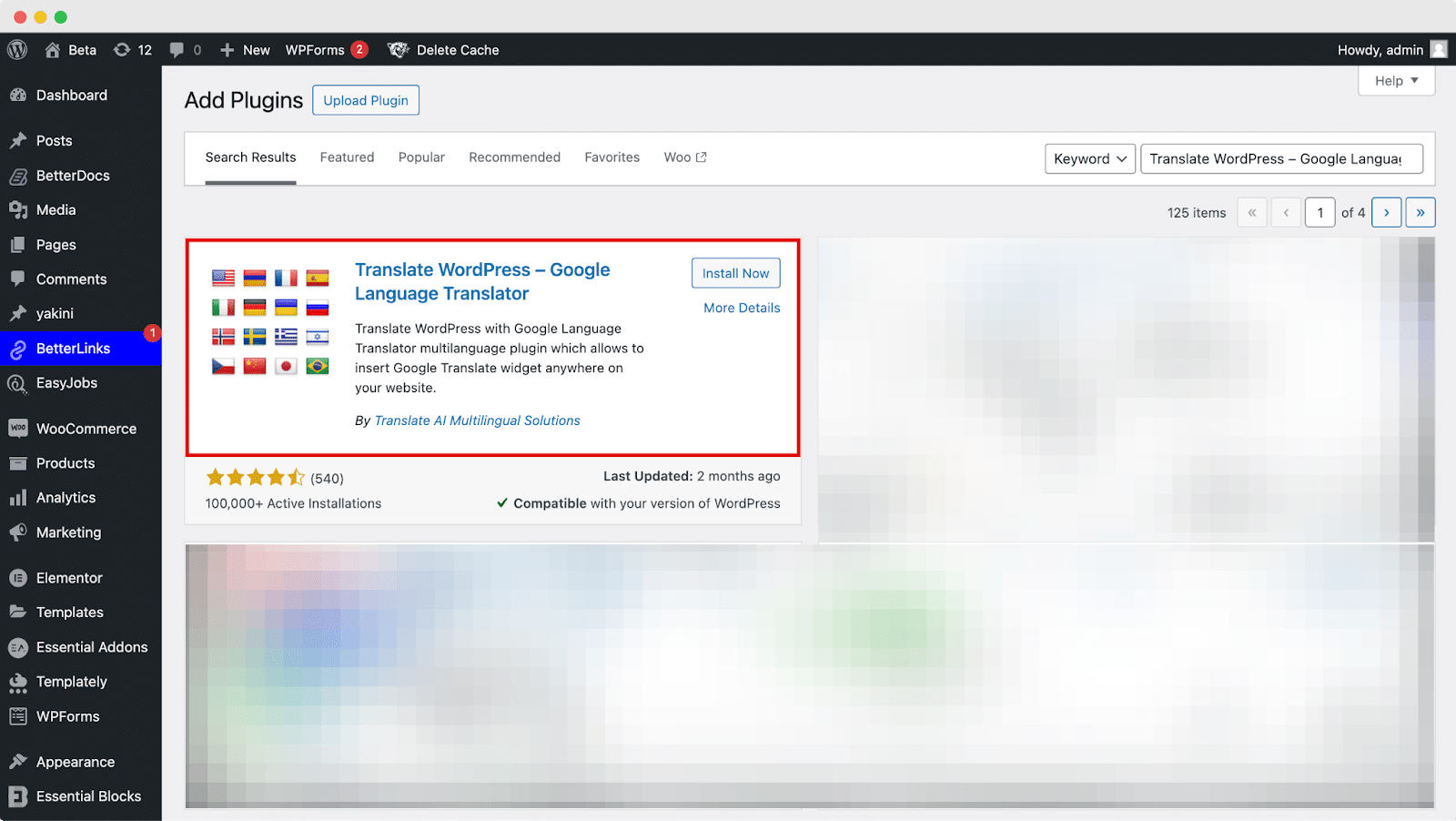Image resolution: width=1456 pixels, height=821 pixels.
Task: Click the BetterLinks chain icon
Action: click(18, 350)
